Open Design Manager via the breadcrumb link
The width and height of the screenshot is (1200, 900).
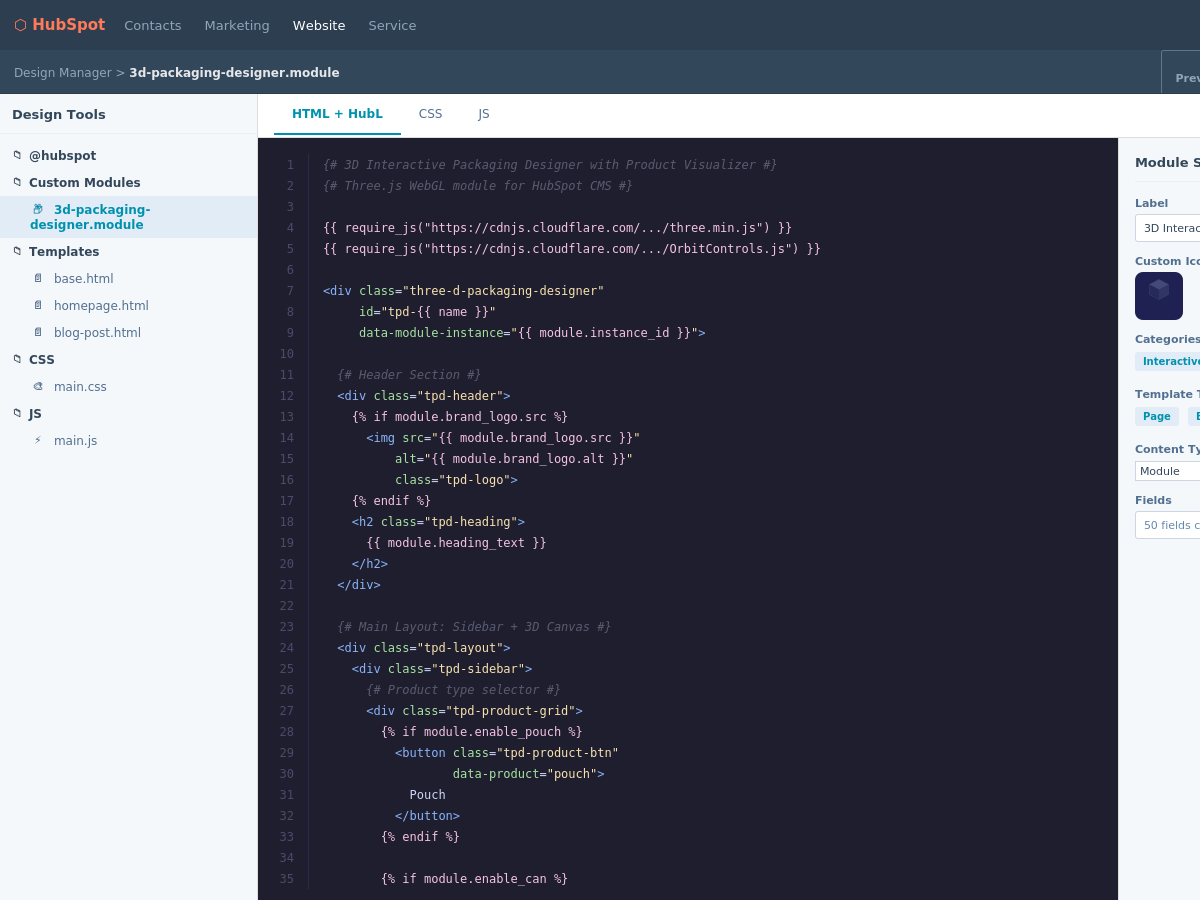tap(61, 72)
